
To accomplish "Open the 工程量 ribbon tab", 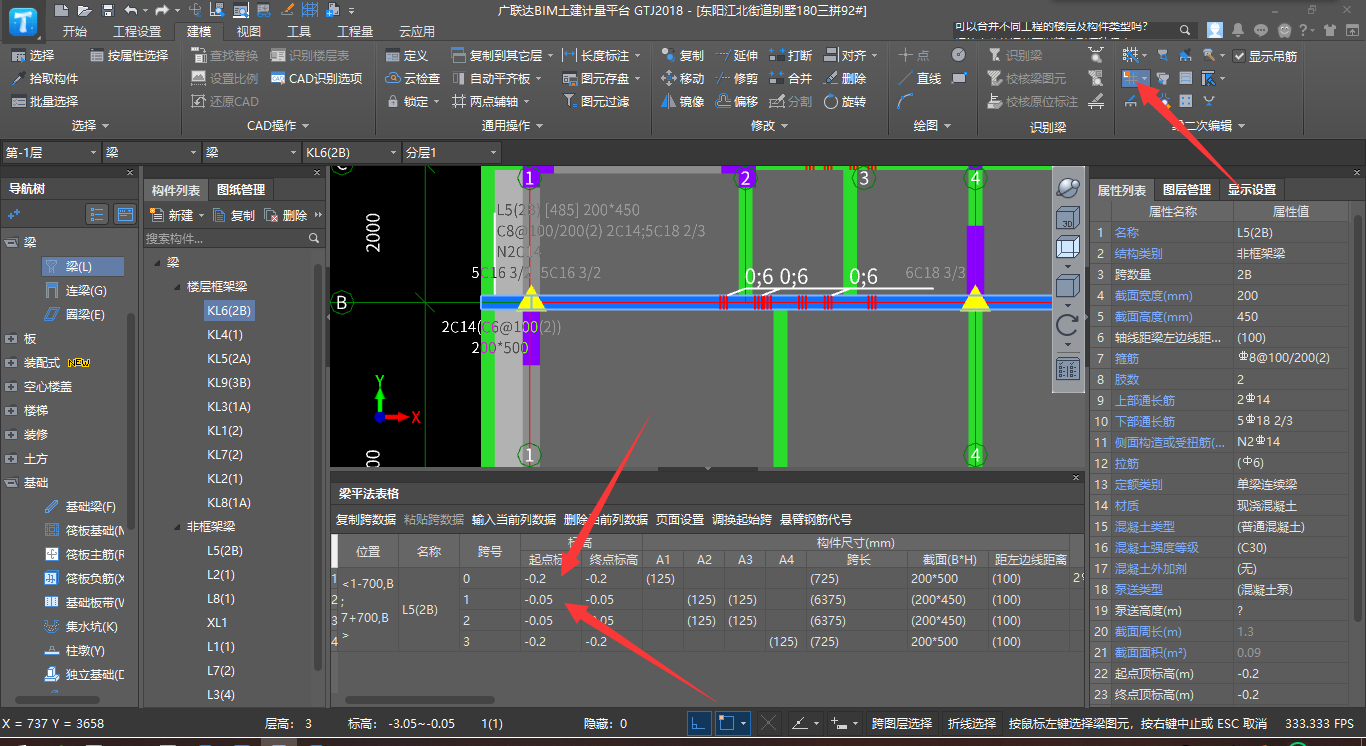I will click(355, 31).
